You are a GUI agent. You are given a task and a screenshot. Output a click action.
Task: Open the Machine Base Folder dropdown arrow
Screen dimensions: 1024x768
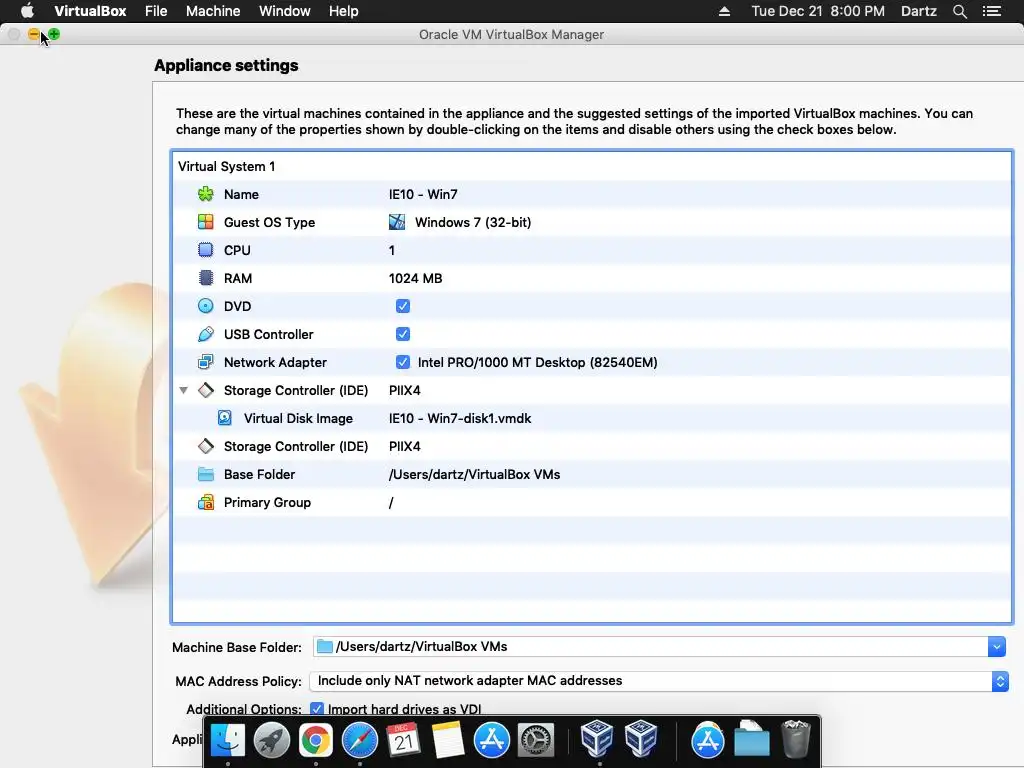[x=997, y=647]
